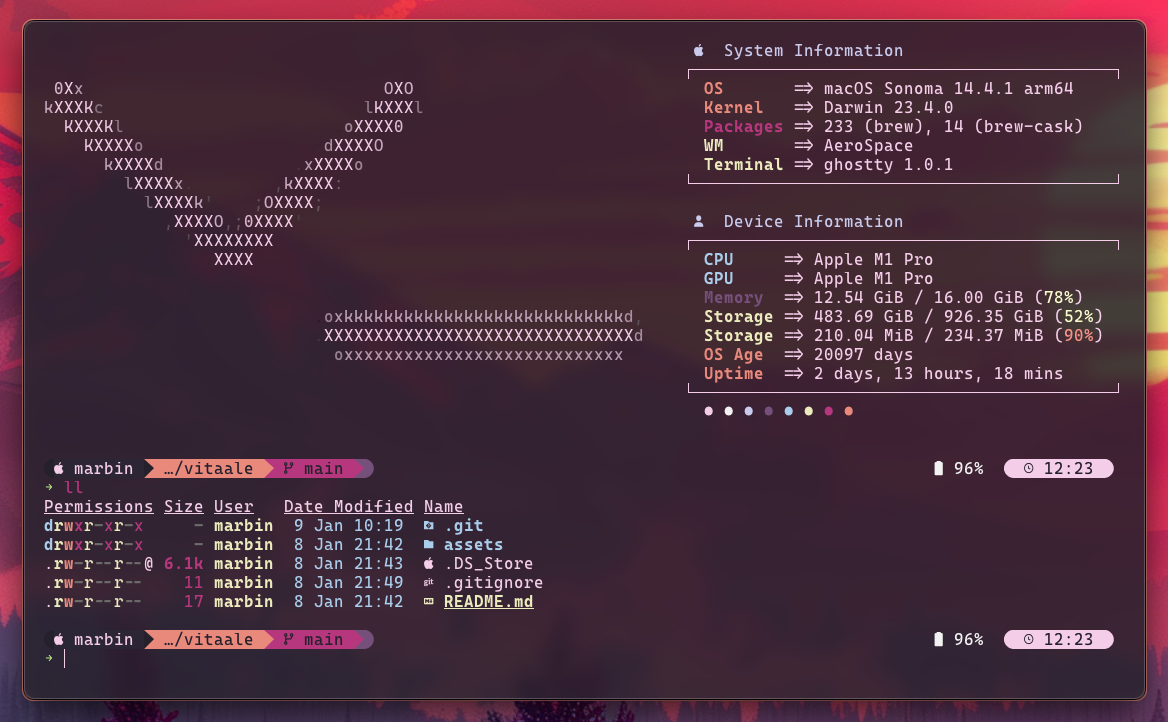The image size is (1168, 722).
Task: Click the Name column header
Action: [443, 507]
